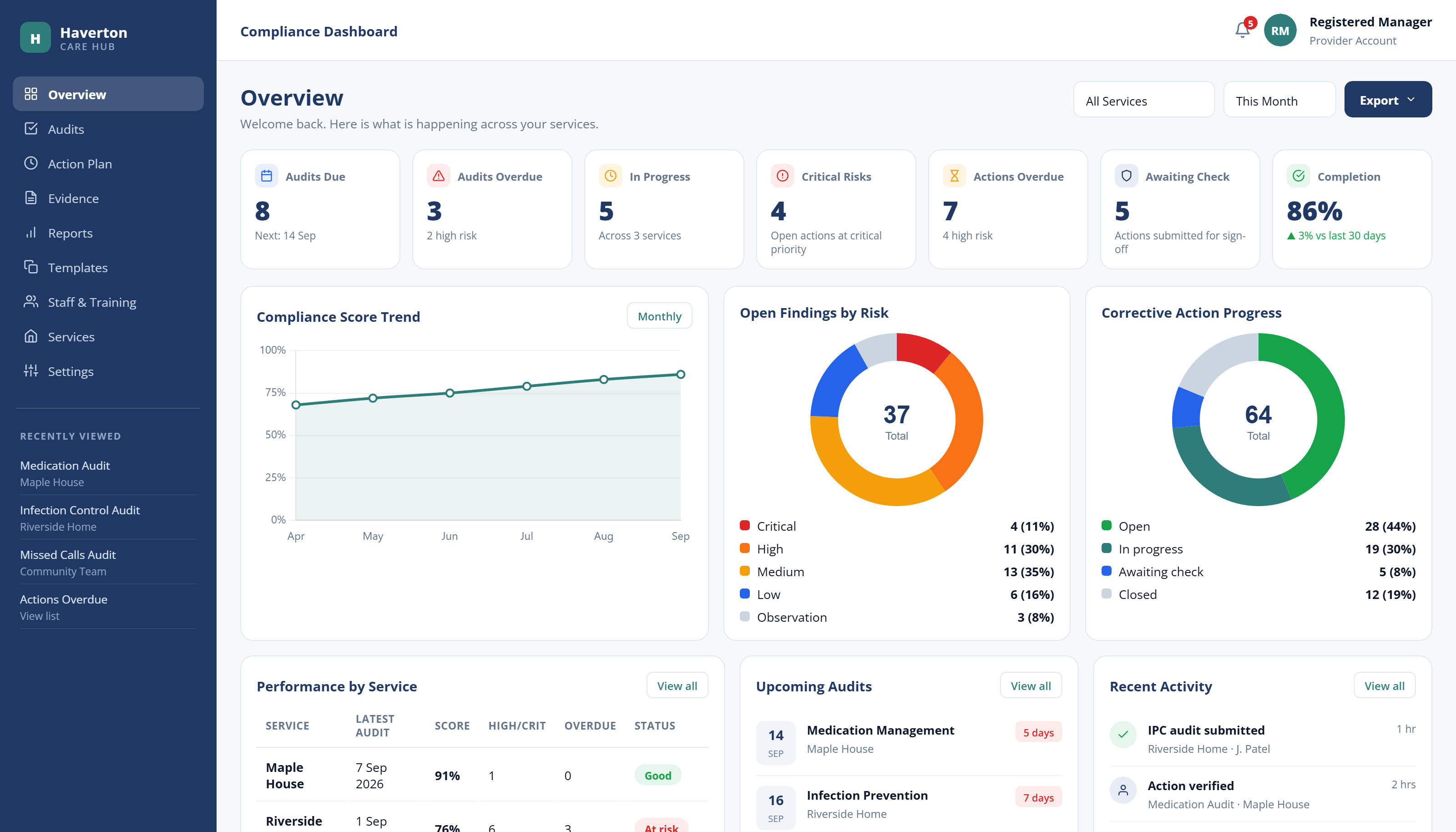
Task: Click the Good status badge for Maple House
Action: (657, 776)
